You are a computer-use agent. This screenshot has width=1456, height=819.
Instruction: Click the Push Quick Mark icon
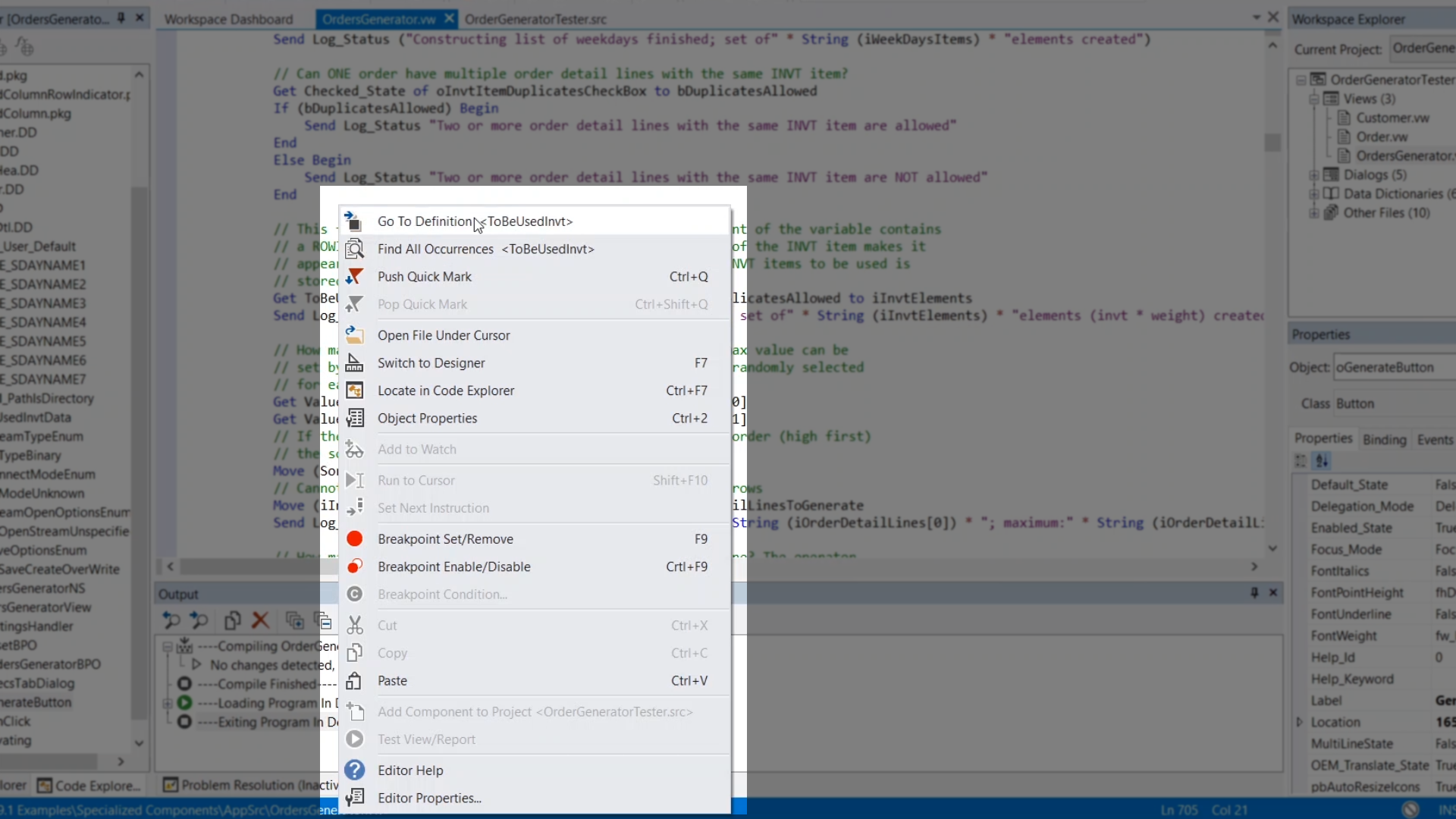tap(353, 277)
